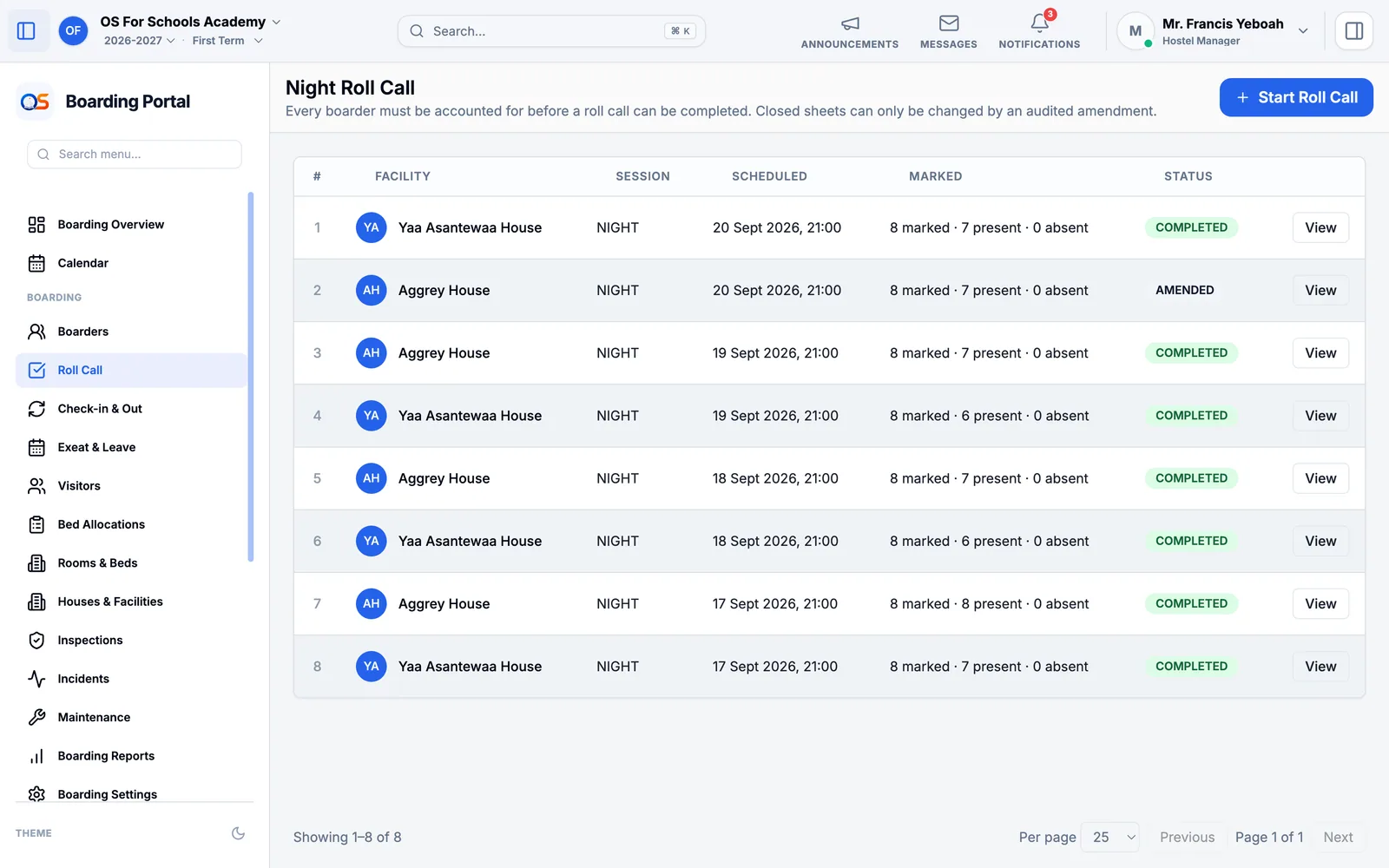Open Per page 25 dropdown
The height and width of the screenshot is (868, 1389).
(x=1110, y=838)
